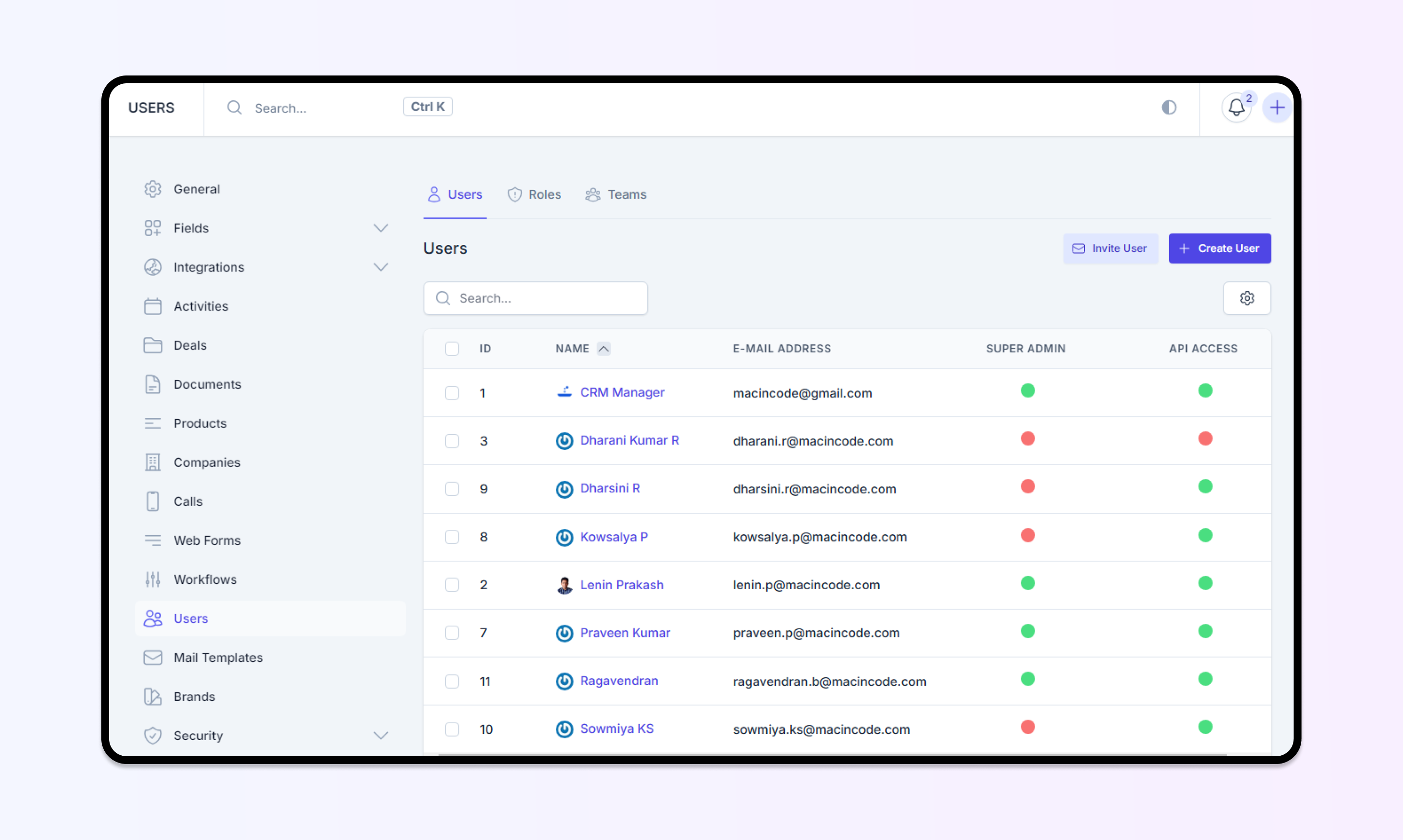Click Dharani Kumar R red super admin dot
Image resolution: width=1403 pixels, height=840 pixels.
1027,439
